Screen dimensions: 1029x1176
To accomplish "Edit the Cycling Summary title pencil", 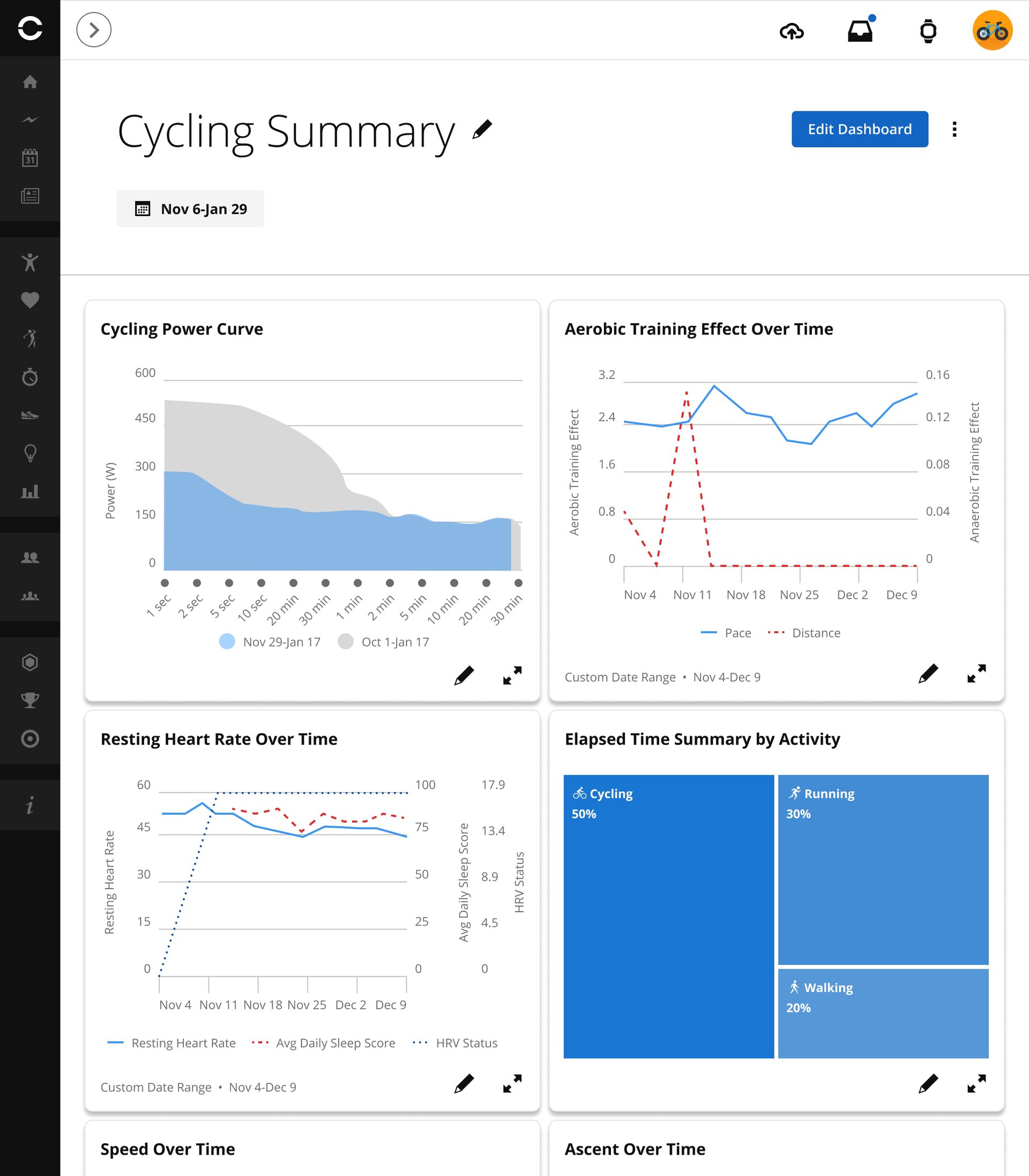I will pyautogui.click(x=482, y=130).
